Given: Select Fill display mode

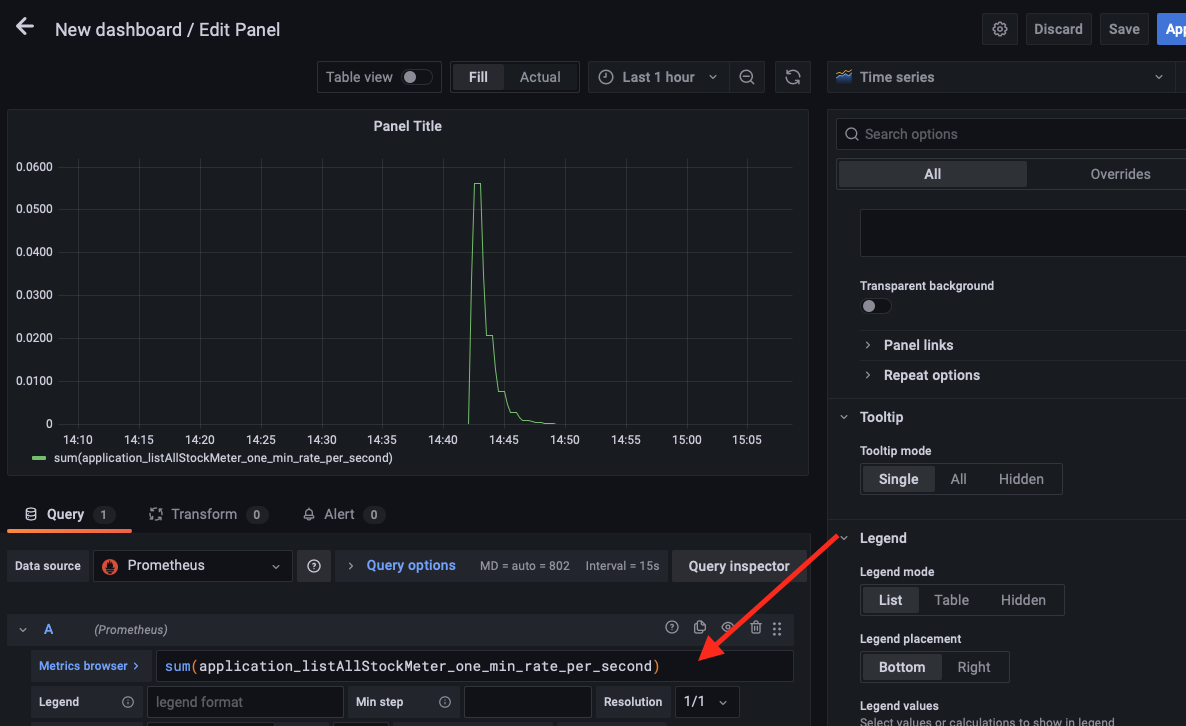Looking at the screenshot, I should [x=478, y=77].
